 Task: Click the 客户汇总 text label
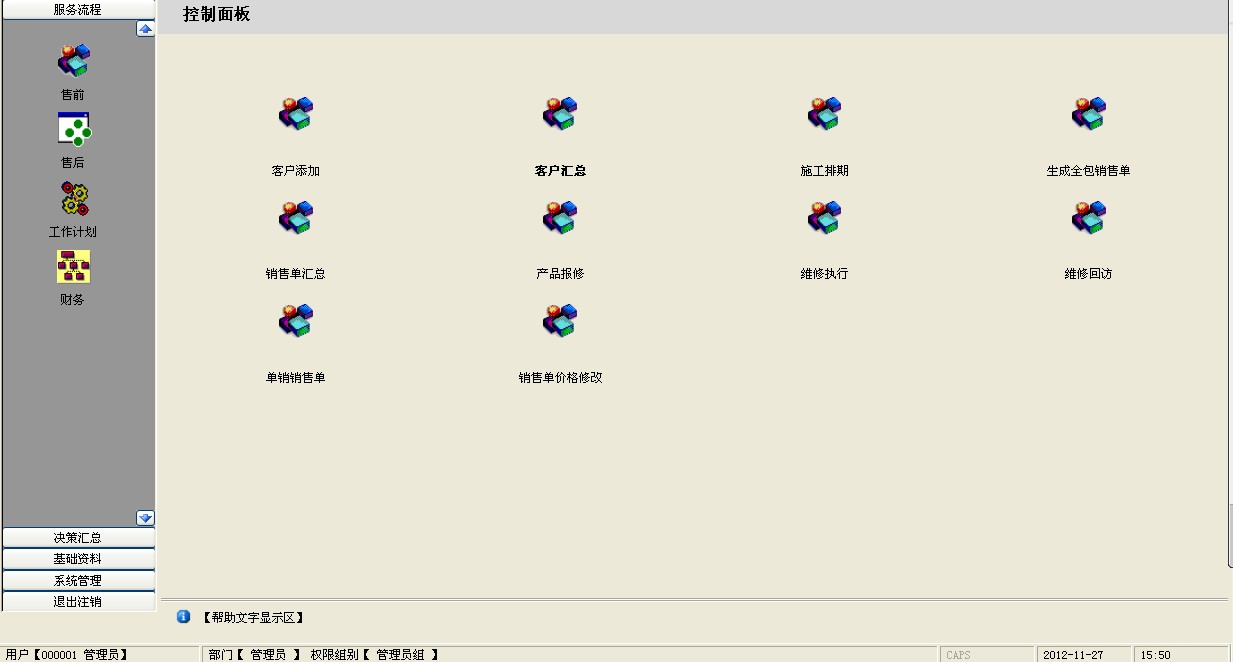pyautogui.click(x=561, y=171)
